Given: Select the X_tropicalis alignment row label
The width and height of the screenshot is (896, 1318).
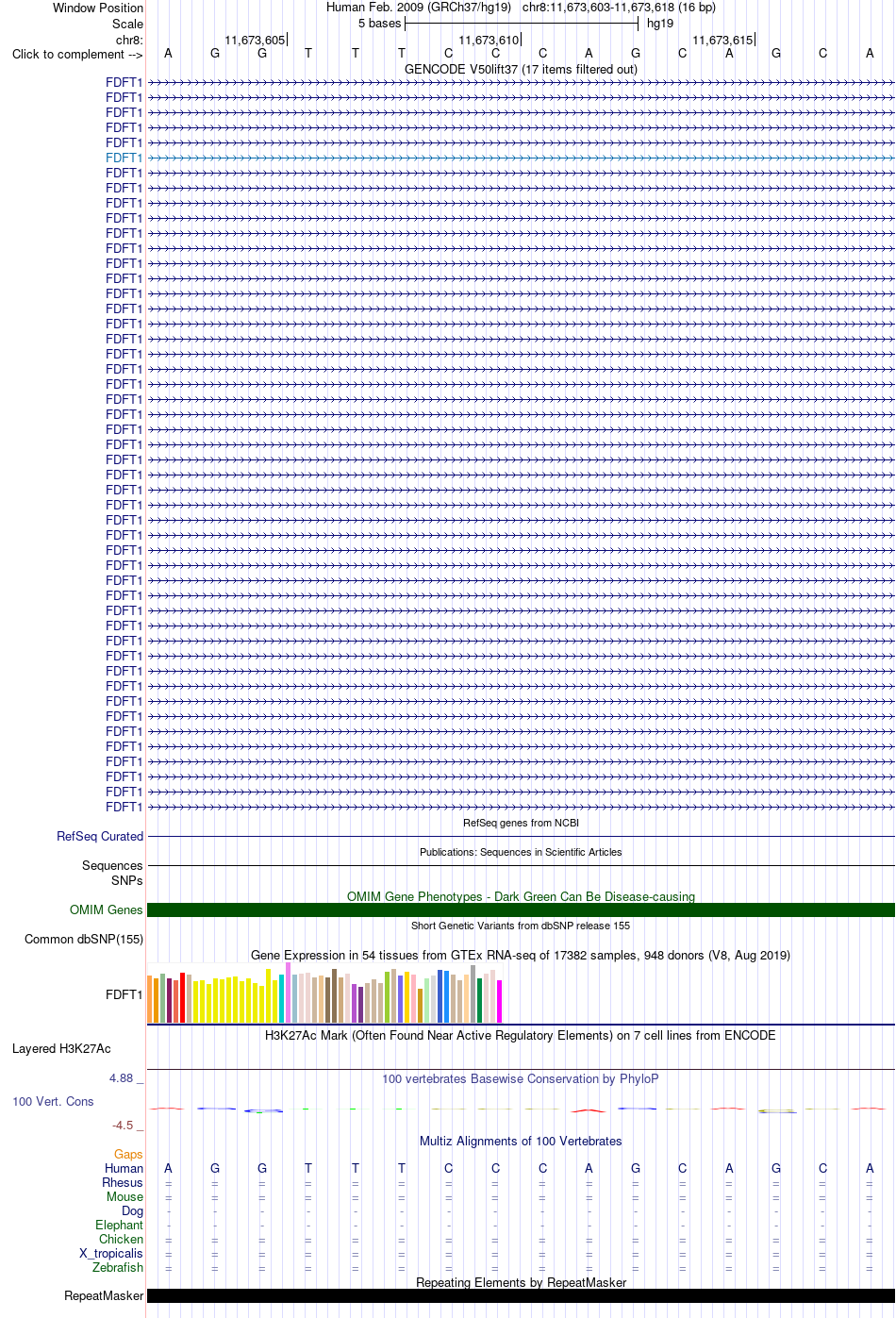Looking at the screenshot, I should [x=110, y=1253].
